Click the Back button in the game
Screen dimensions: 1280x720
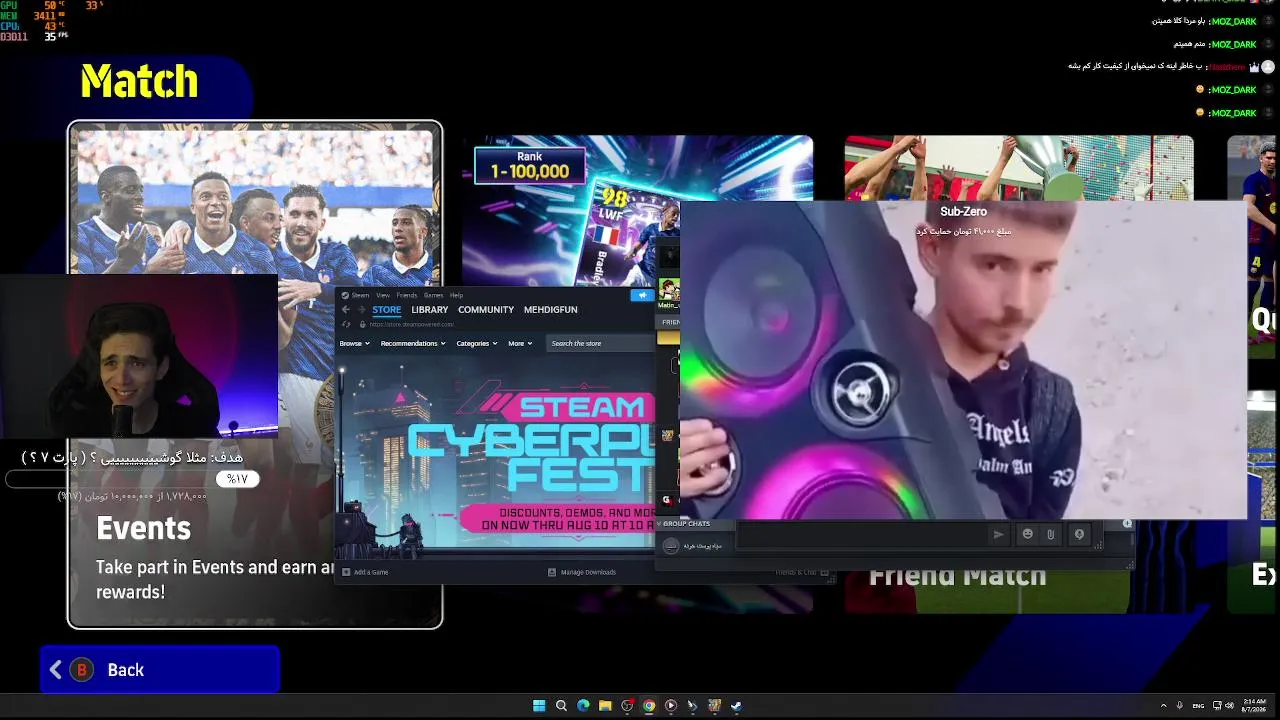click(x=160, y=670)
